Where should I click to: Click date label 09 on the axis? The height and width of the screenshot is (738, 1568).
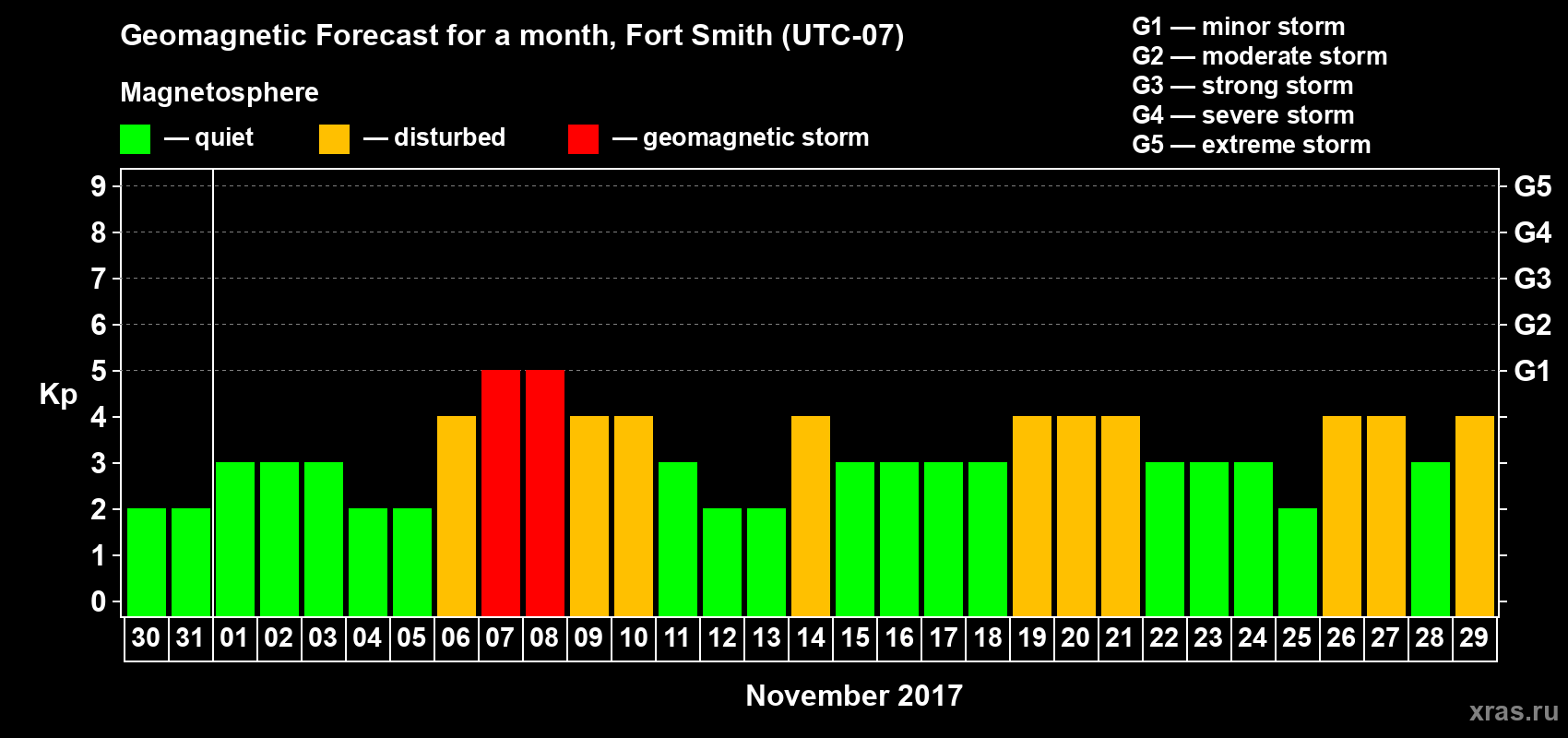point(588,637)
